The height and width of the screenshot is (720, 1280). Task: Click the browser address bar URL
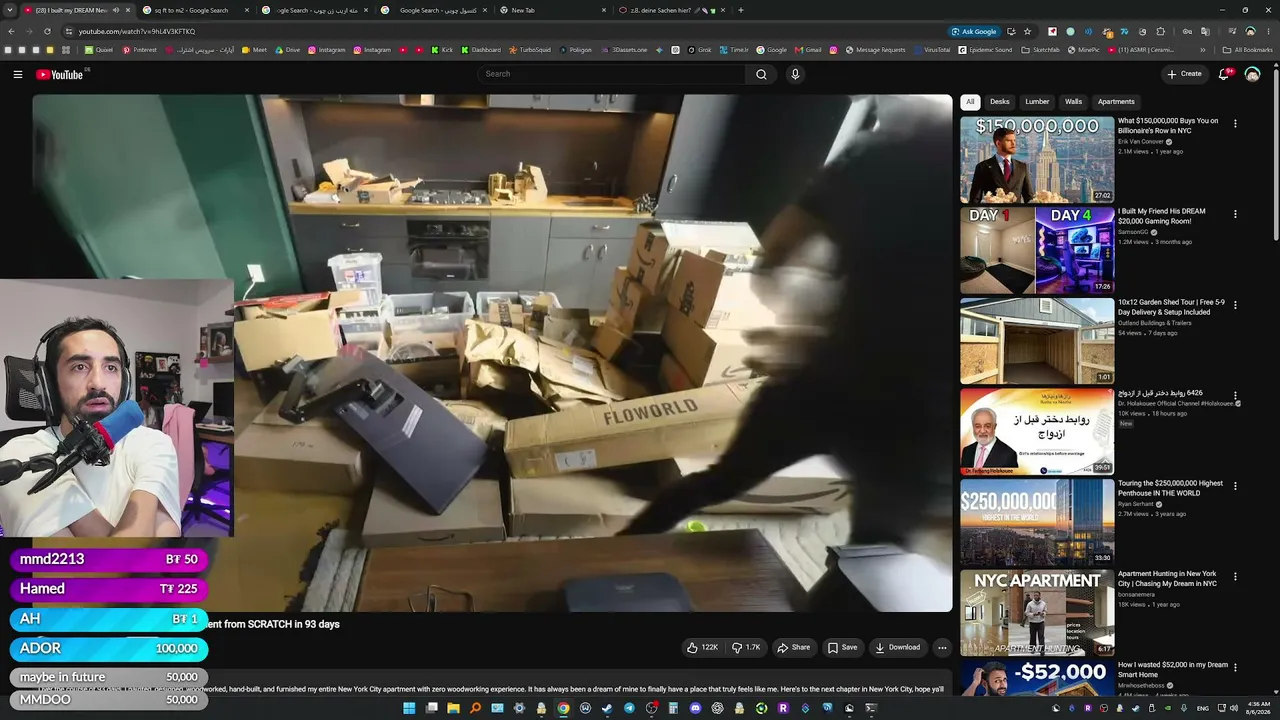(x=137, y=31)
